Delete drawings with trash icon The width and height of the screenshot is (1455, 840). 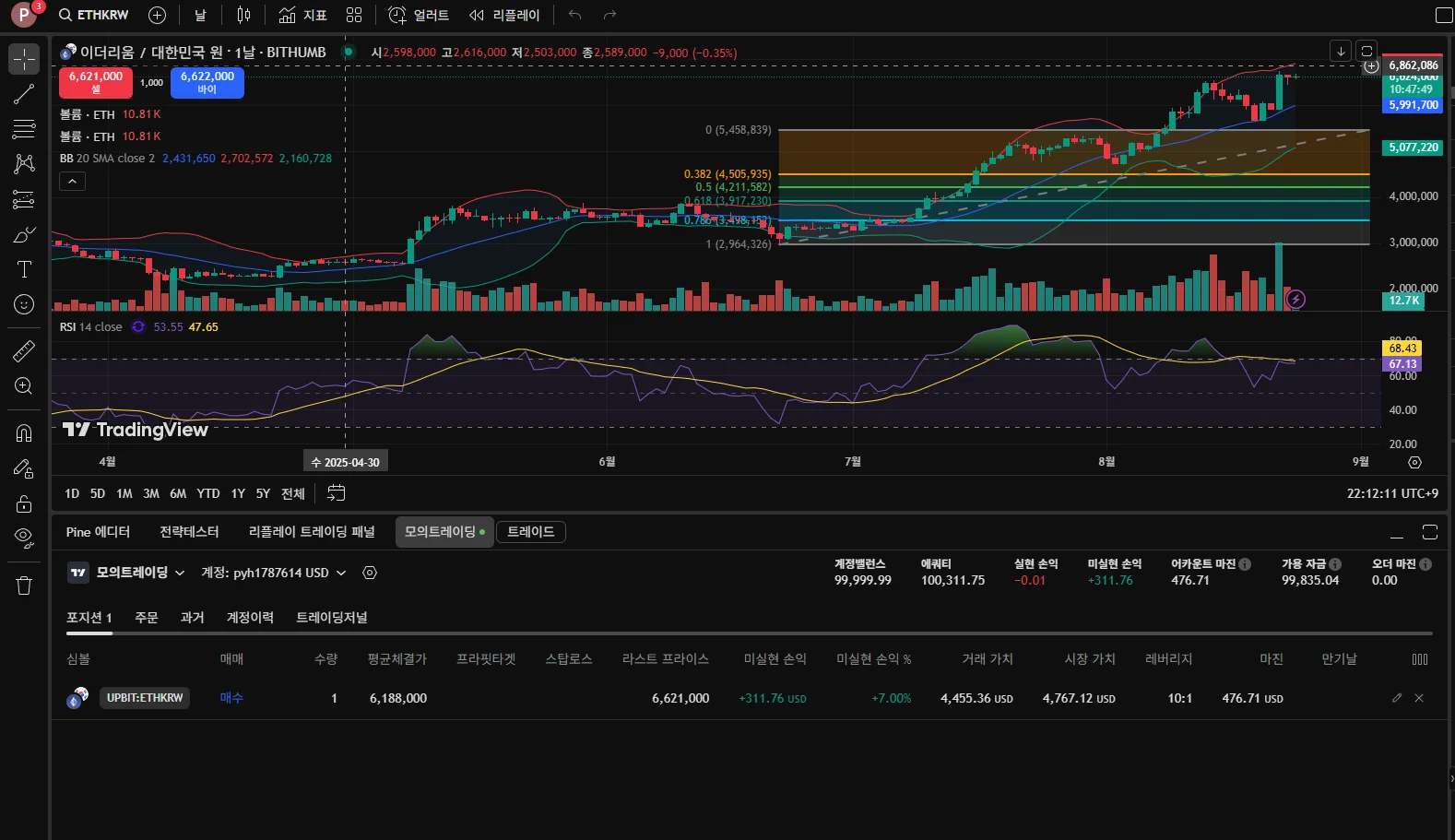coord(24,586)
